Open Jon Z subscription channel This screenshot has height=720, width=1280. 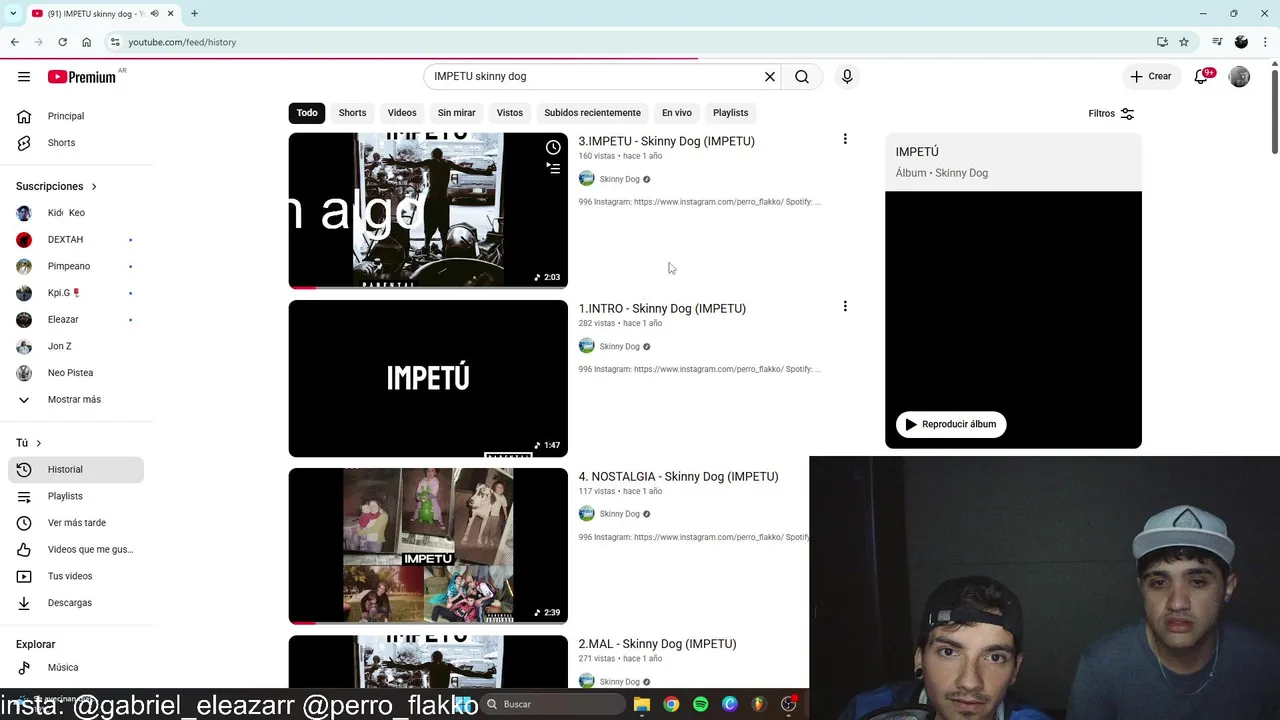point(76,346)
